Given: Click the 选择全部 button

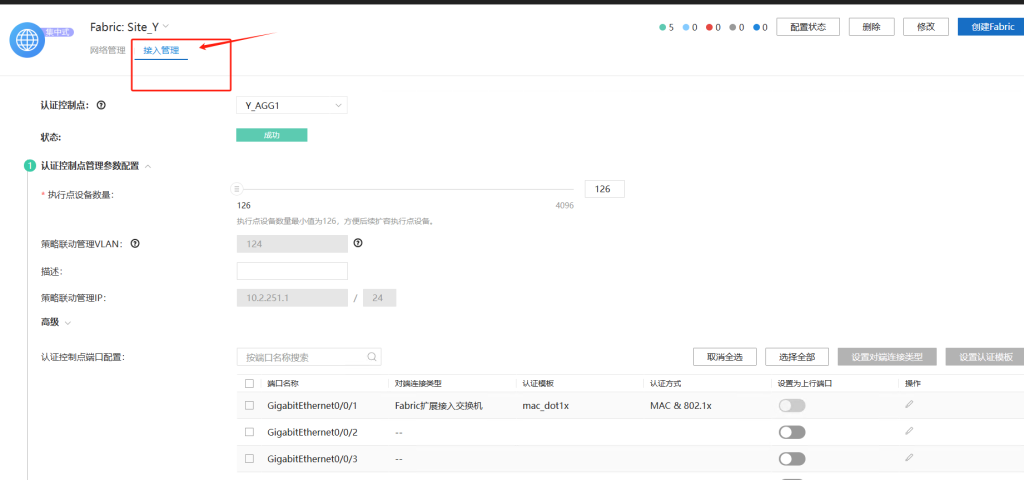Looking at the screenshot, I should 797,357.
